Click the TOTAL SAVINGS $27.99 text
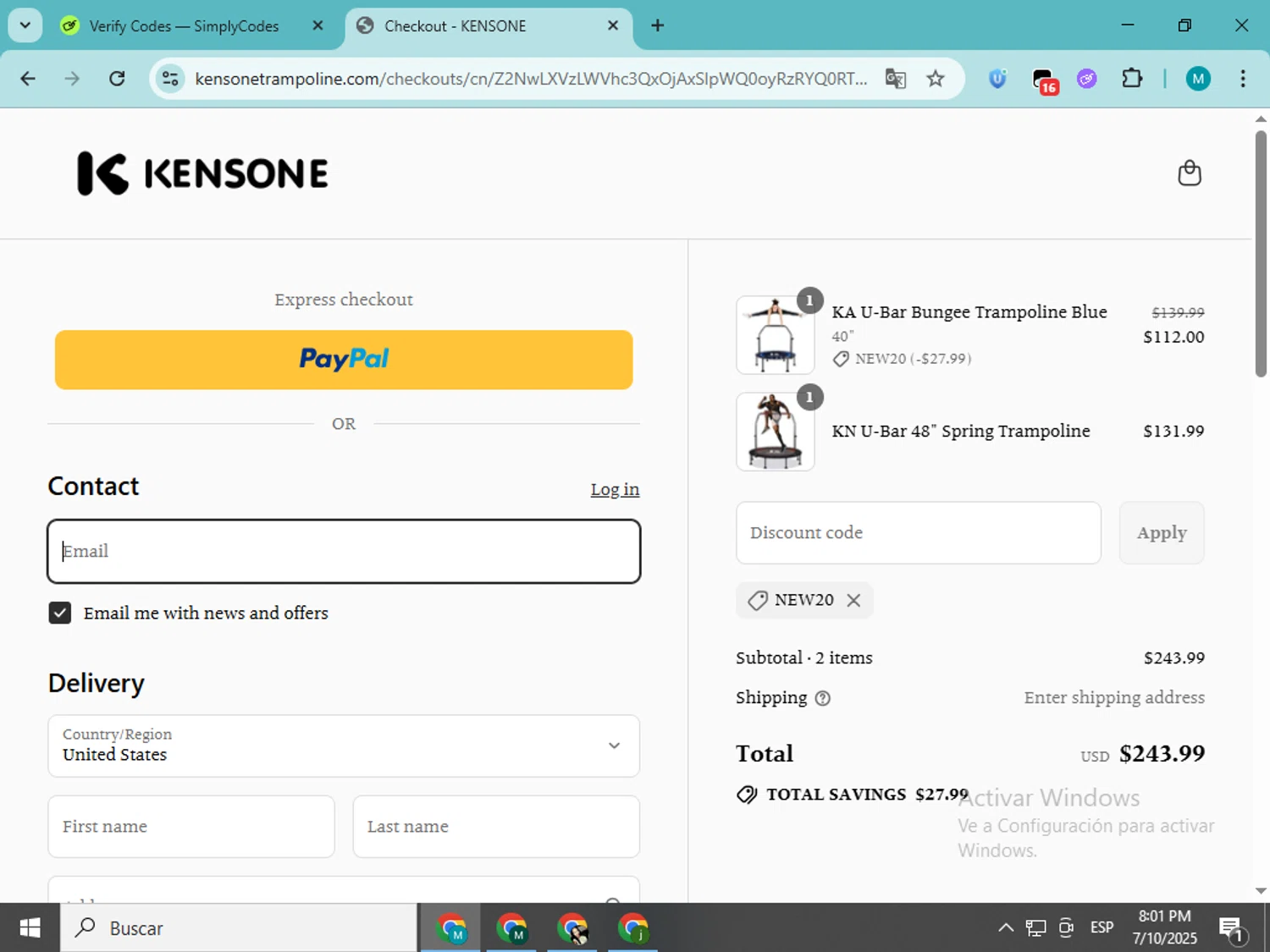This screenshot has width=1270, height=952. (867, 795)
